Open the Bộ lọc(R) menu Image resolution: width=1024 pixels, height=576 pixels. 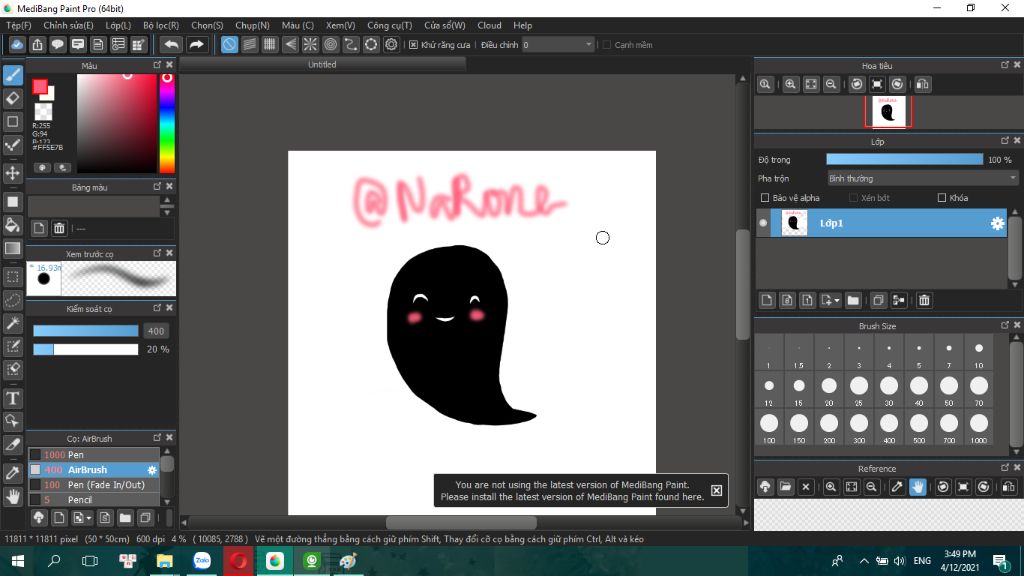[x=161, y=25]
